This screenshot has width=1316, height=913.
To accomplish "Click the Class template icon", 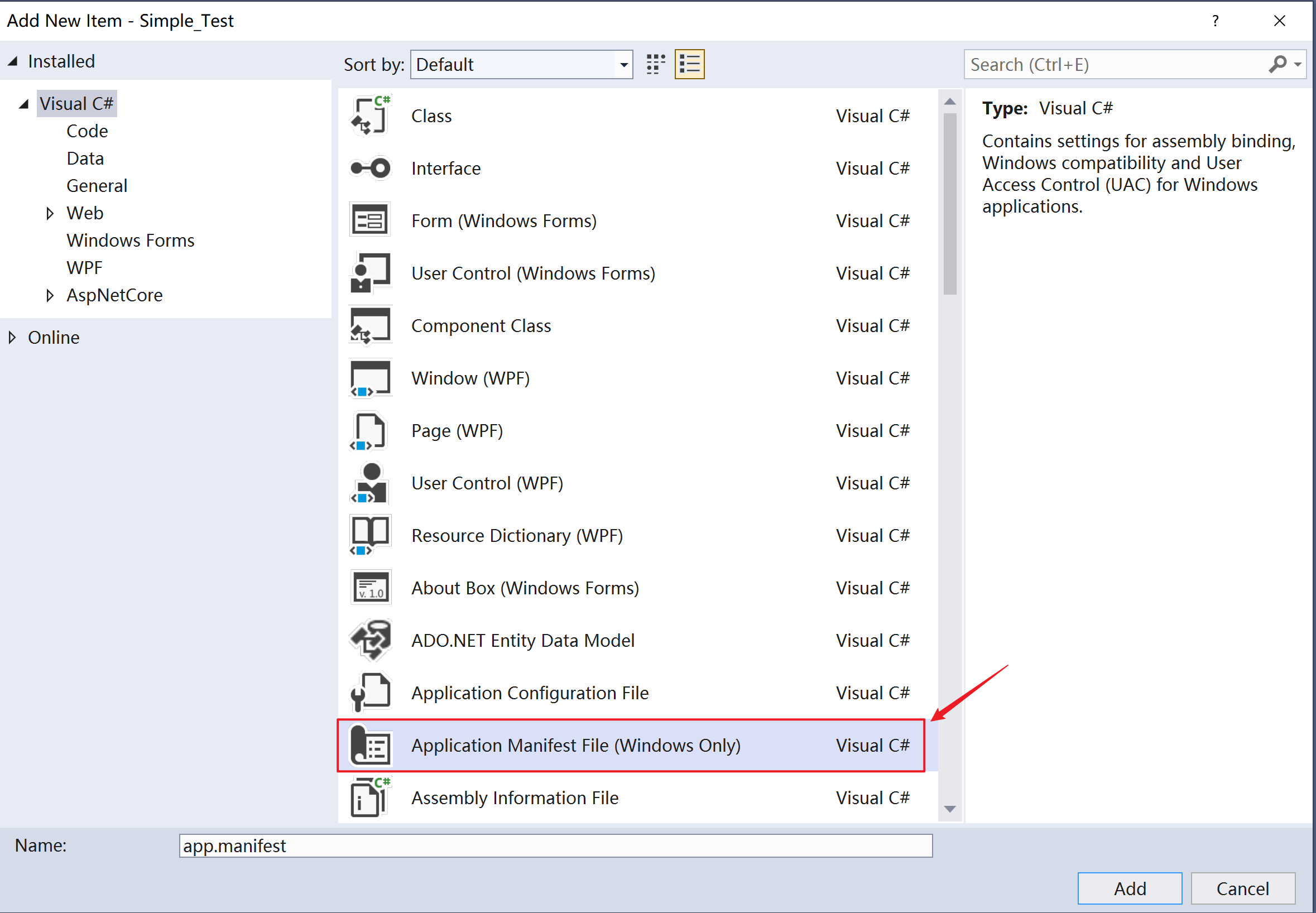I will coord(370,116).
